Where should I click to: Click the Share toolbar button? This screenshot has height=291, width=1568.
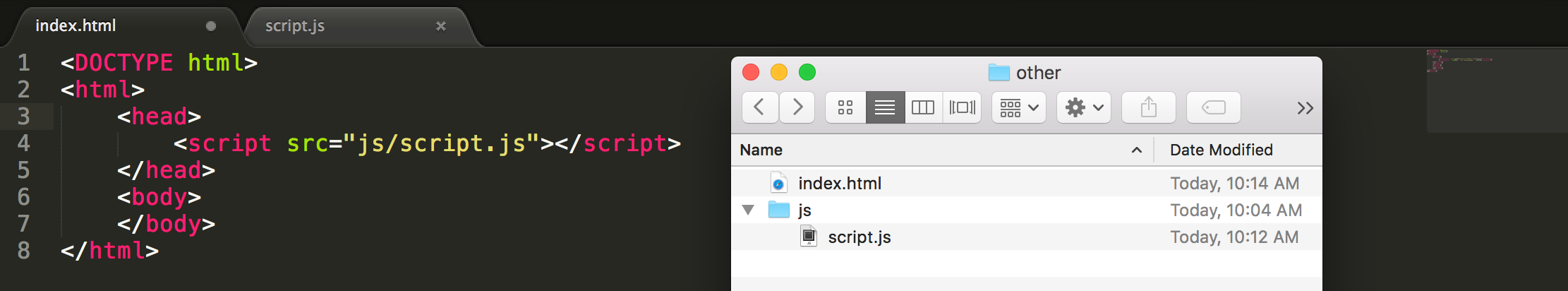[1149, 107]
